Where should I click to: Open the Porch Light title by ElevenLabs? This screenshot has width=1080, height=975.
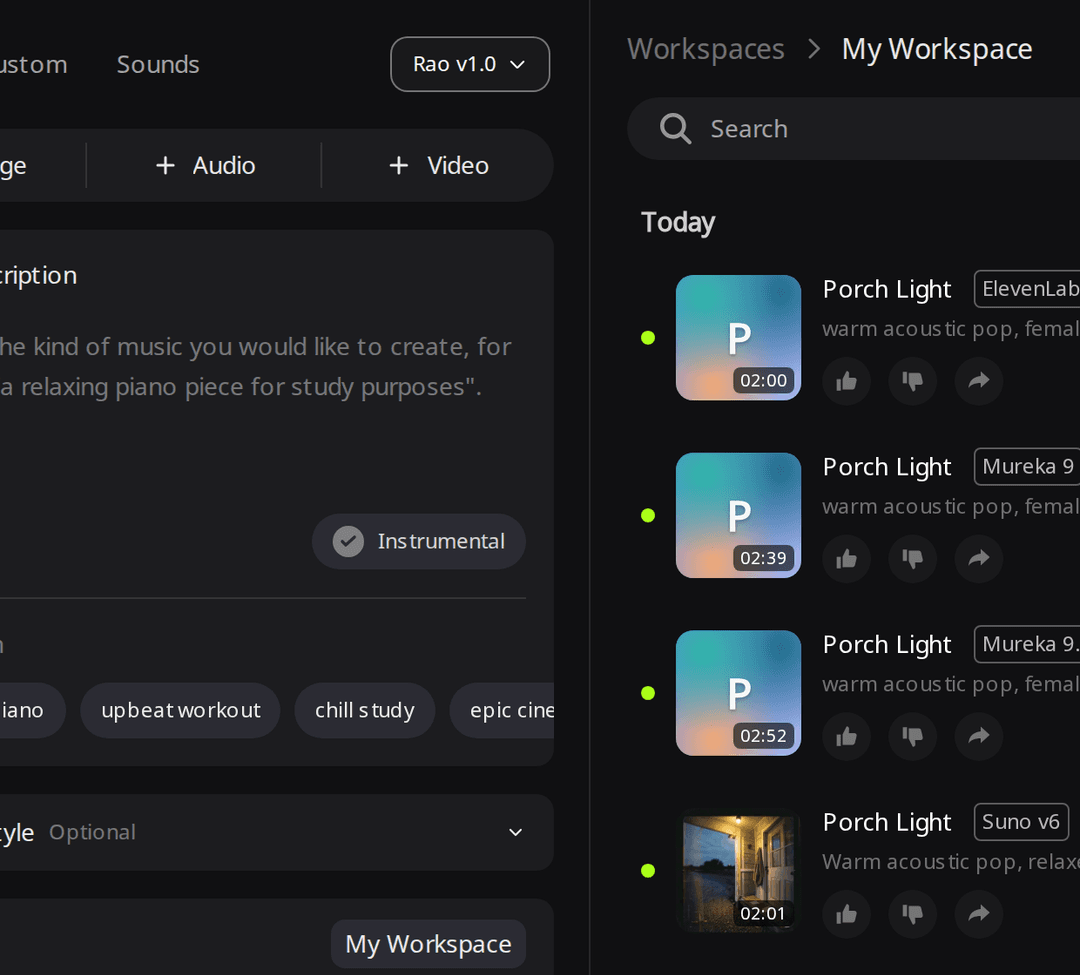click(886, 290)
